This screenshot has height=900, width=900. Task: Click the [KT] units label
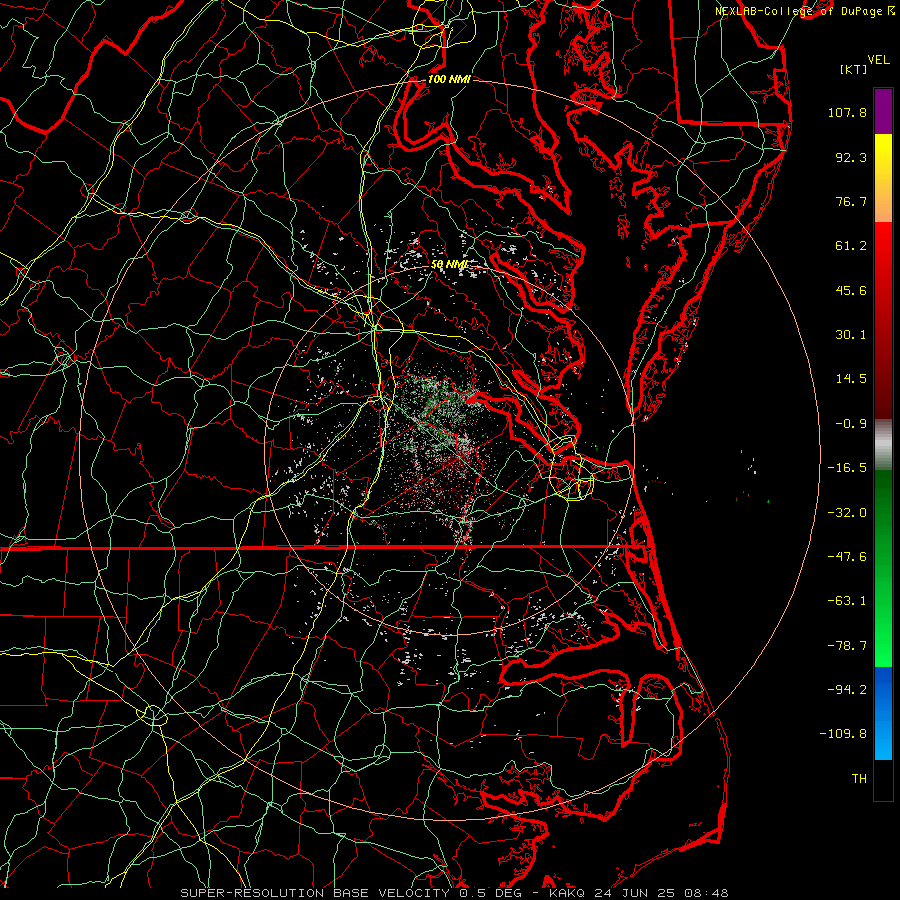click(854, 69)
